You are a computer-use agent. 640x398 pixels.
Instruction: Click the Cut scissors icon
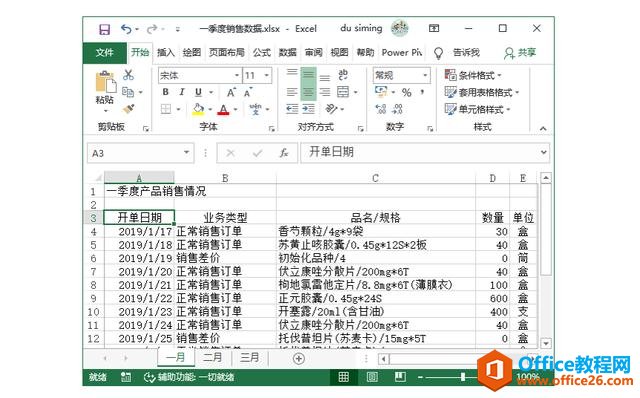[129, 75]
